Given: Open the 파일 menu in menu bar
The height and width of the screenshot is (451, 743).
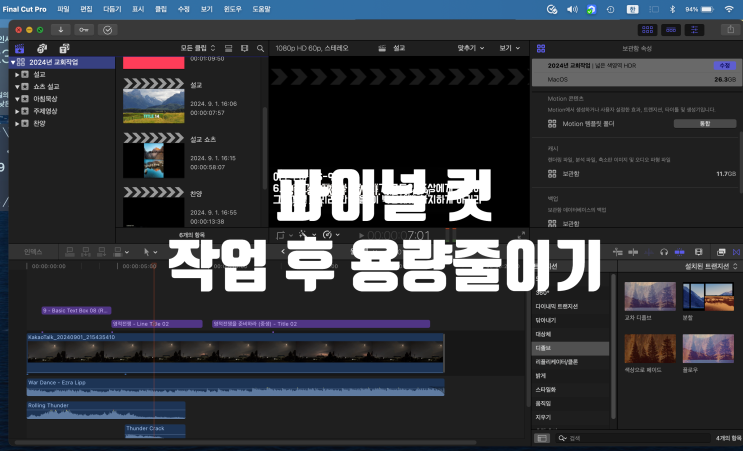Looking at the screenshot, I should [63, 9].
